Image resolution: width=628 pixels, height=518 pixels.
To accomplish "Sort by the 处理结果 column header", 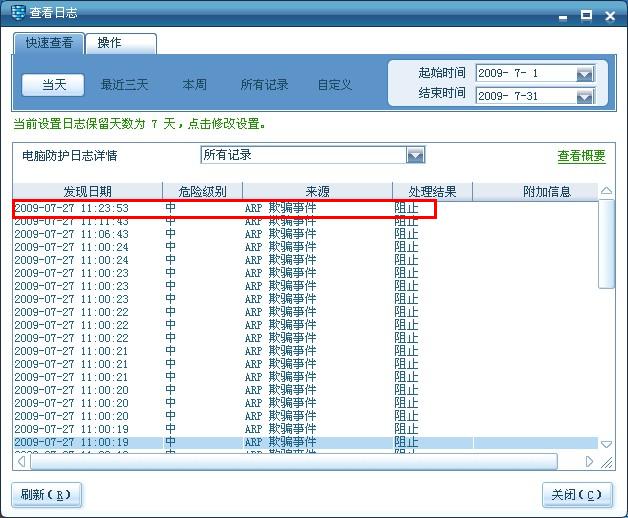I will 433,191.
